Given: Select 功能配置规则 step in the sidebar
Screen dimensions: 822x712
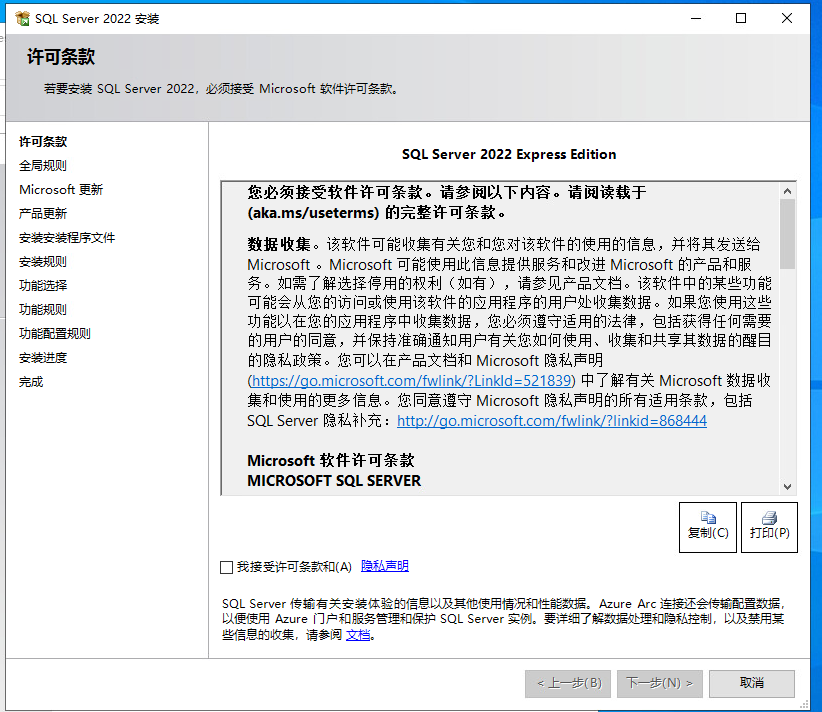Looking at the screenshot, I should pyautogui.click(x=55, y=334).
